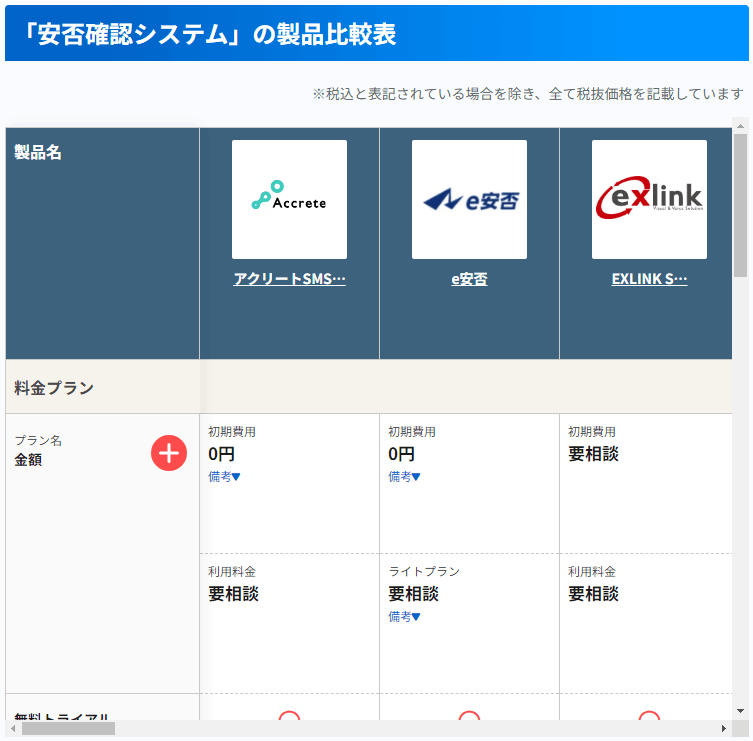The image size is (753, 741).
Task: Click the vertical scrollbar down arrow
Action: [x=740, y=711]
